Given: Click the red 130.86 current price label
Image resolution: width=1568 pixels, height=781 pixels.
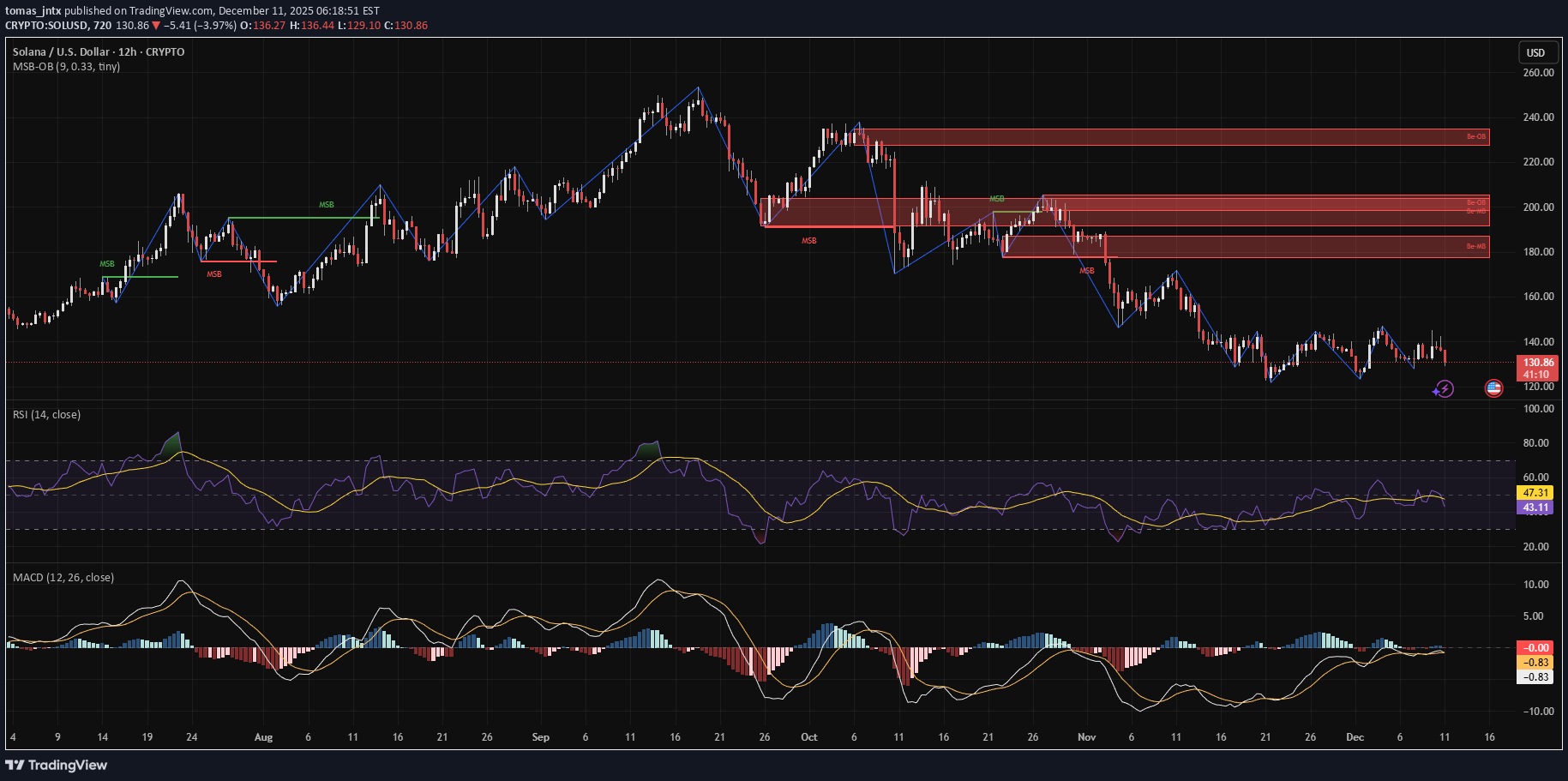Looking at the screenshot, I should [x=1538, y=363].
